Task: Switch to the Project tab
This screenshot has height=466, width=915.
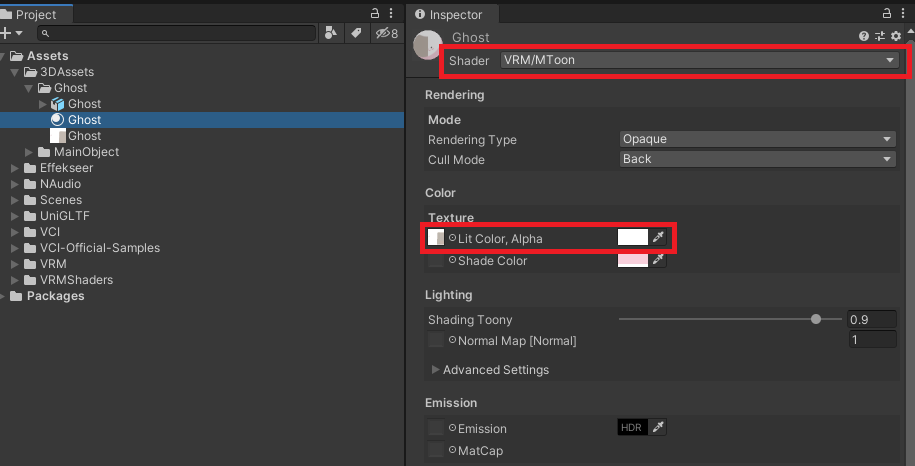Action: coord(35,15)
